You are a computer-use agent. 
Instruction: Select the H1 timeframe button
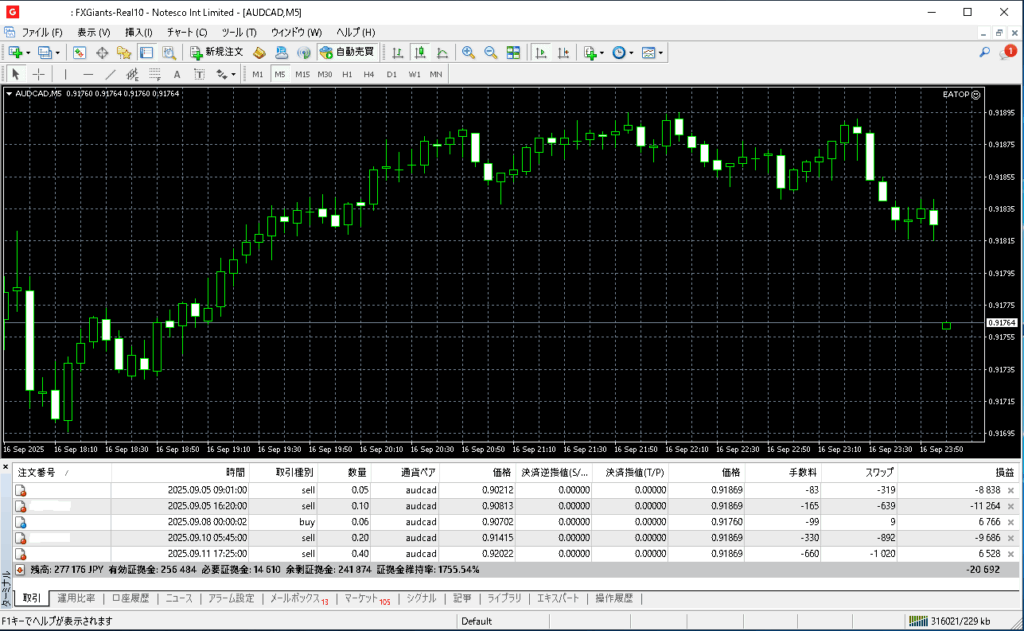point(347,74)
